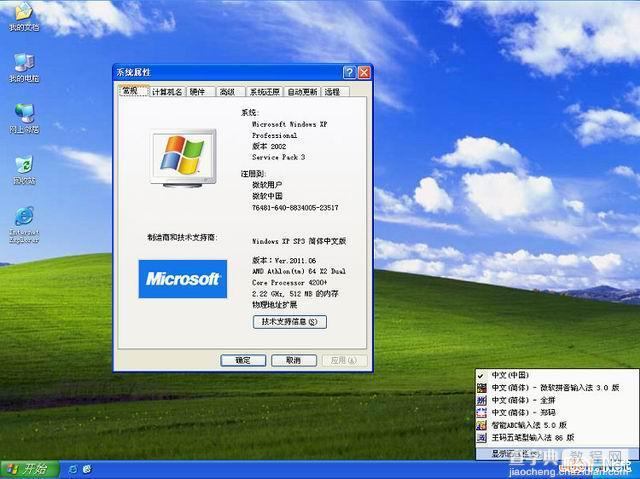Image resolution: width=640 pixels, height=479 pixels.
Task: Click the 'Windows XP SP3 简体中文版' text
Action: click(299, 241)
